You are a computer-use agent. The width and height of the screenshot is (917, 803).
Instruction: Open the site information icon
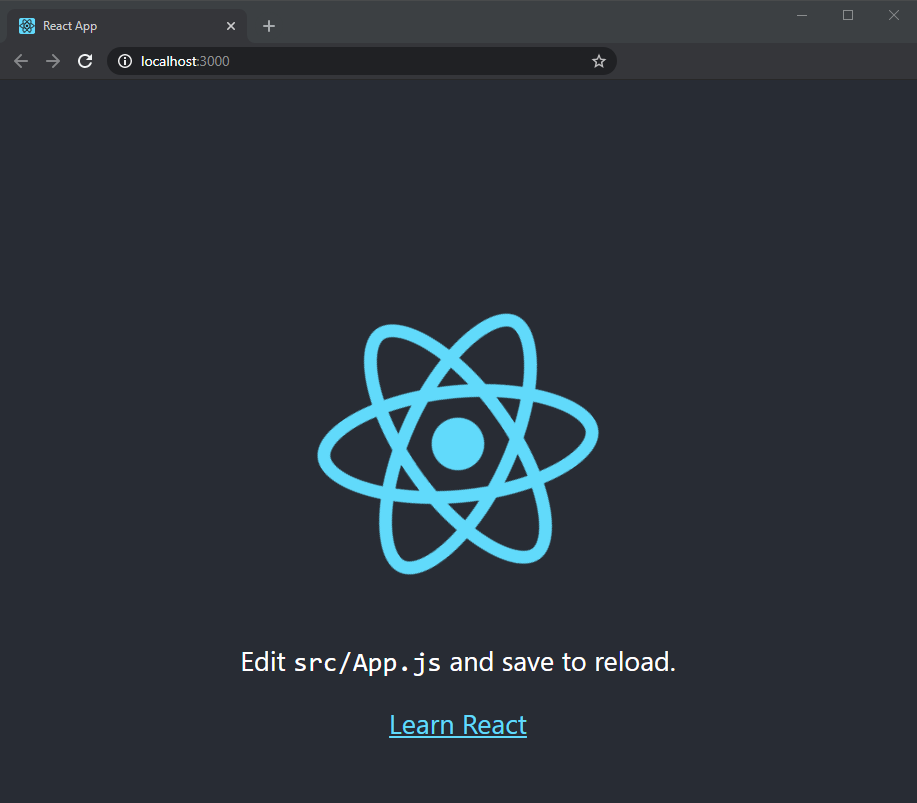125,61
